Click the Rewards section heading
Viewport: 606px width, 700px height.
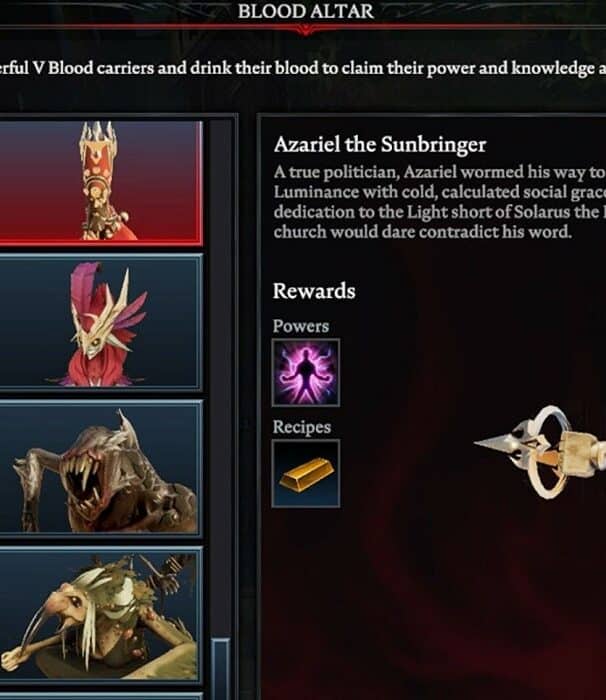tap(314, 291)
